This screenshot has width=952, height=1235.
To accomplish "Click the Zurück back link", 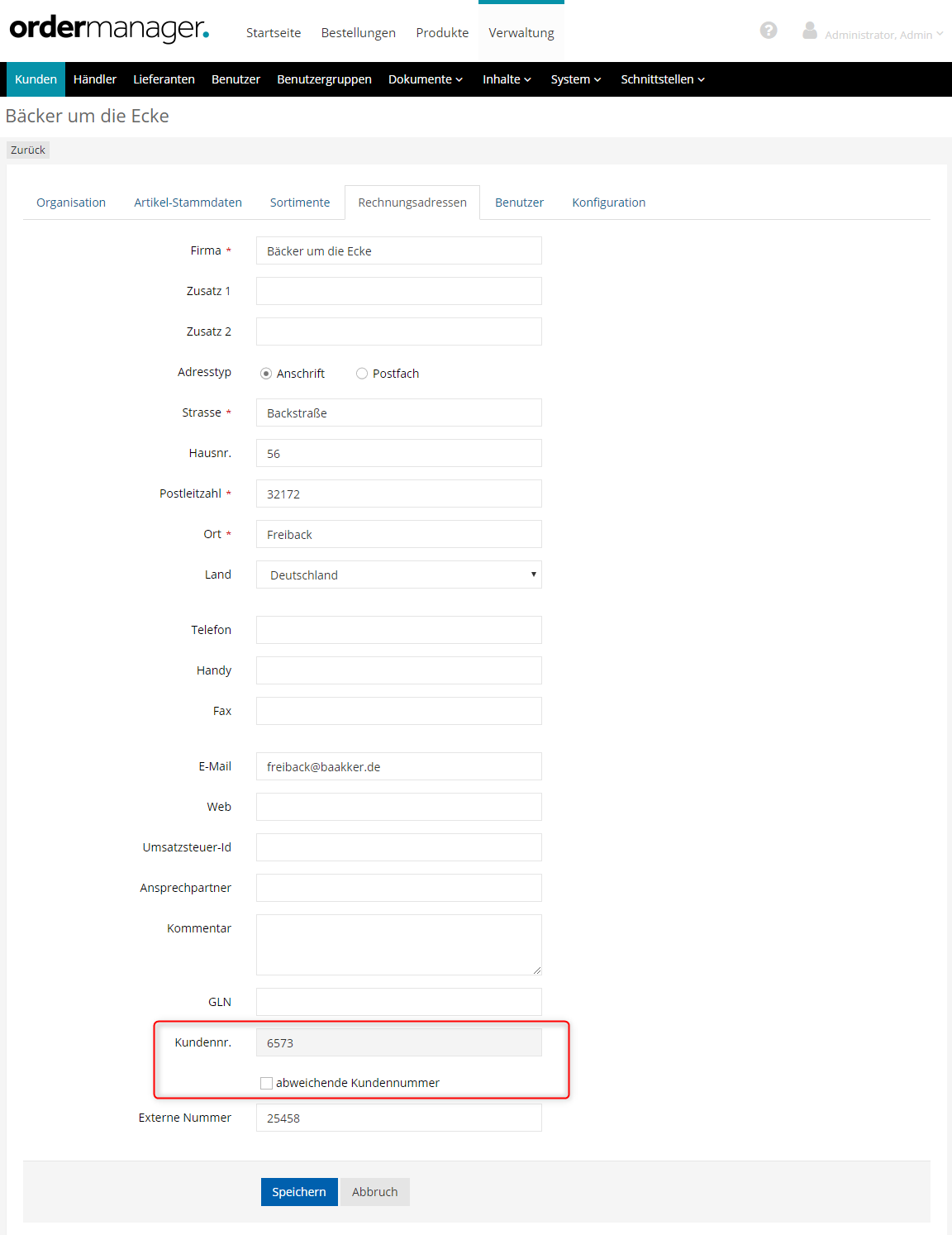I will (28, 150).
